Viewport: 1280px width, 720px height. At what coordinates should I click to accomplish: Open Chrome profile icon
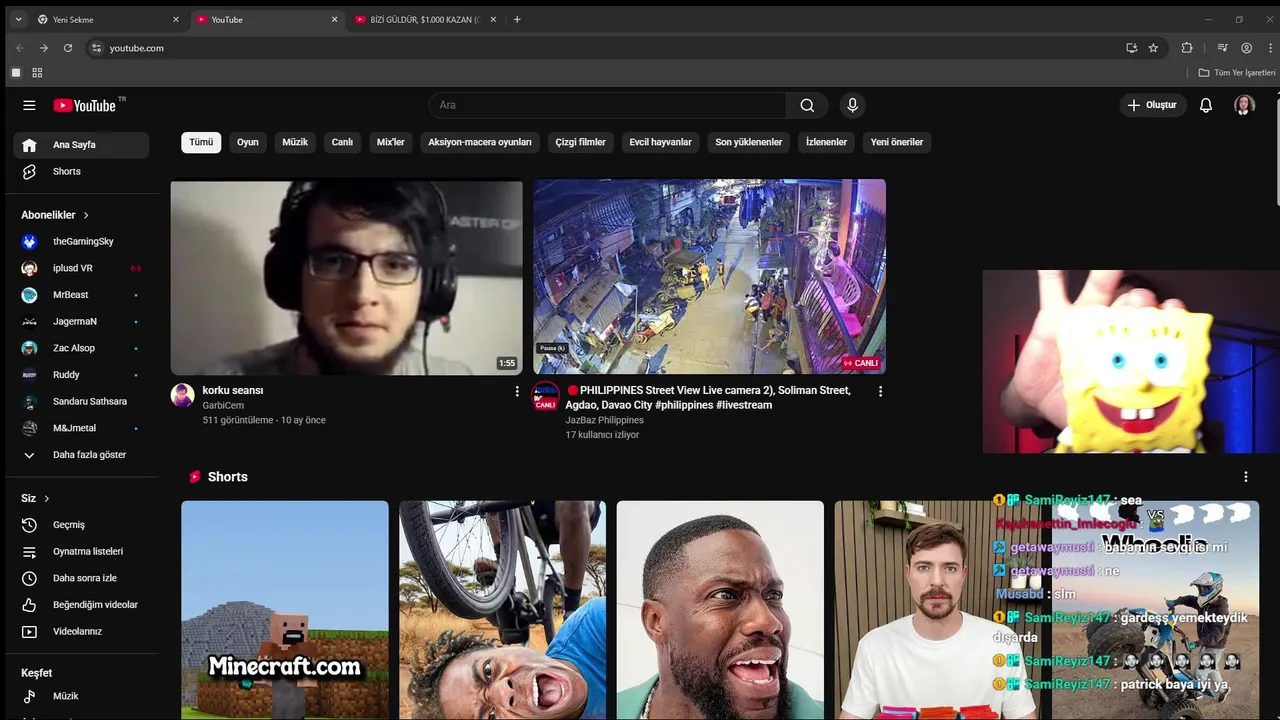[1246, 48]
